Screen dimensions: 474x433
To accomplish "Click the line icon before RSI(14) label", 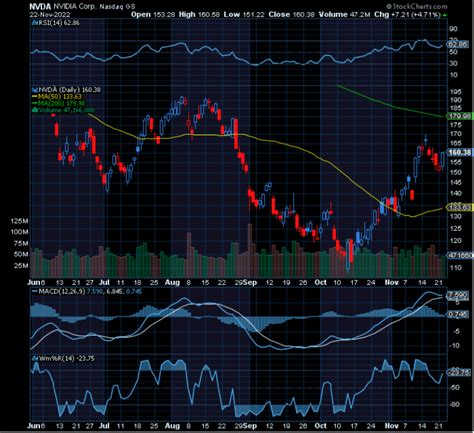I will coord(35,23).
